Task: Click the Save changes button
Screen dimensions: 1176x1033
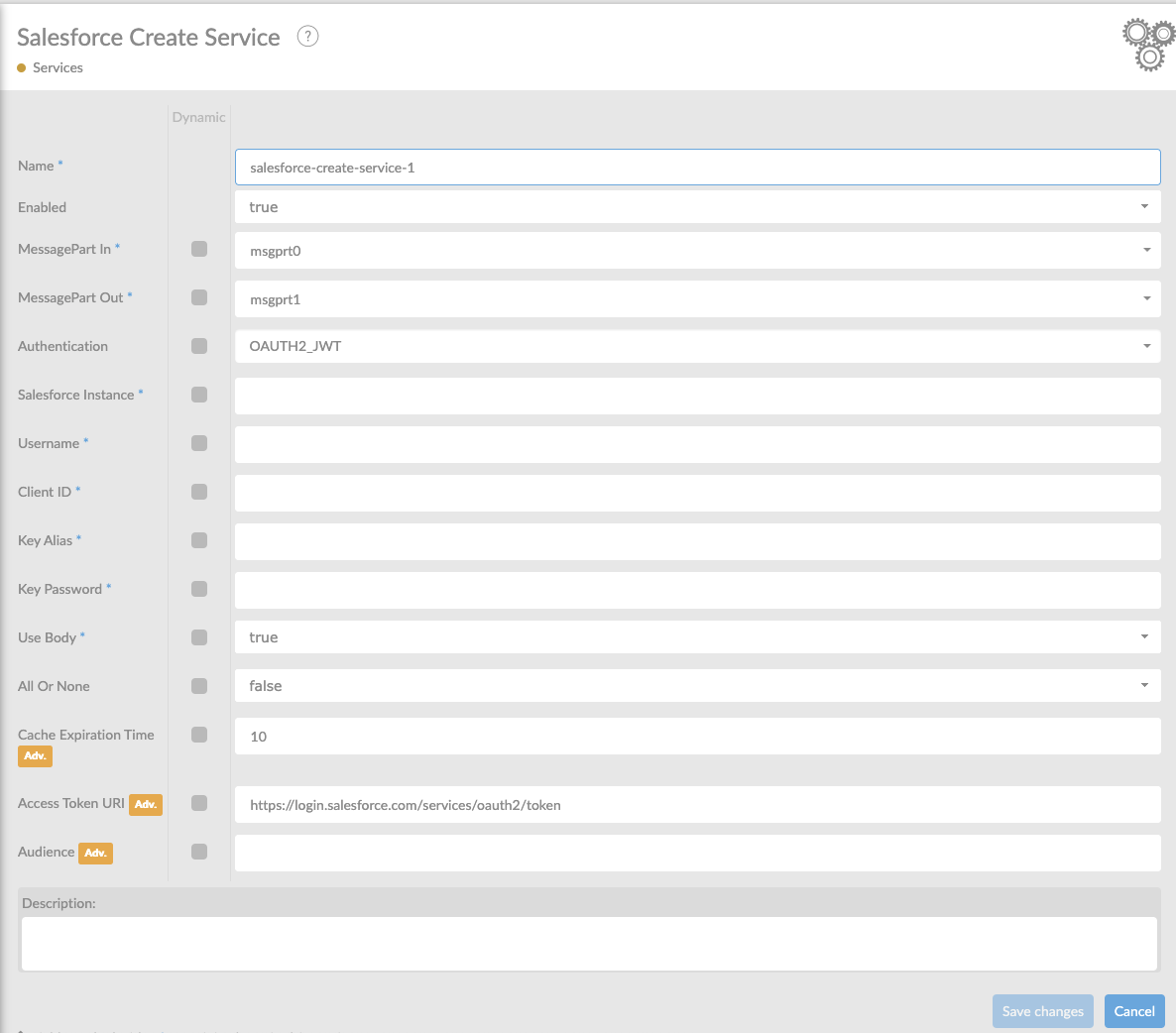Action: click(x=1042, y=1011)
